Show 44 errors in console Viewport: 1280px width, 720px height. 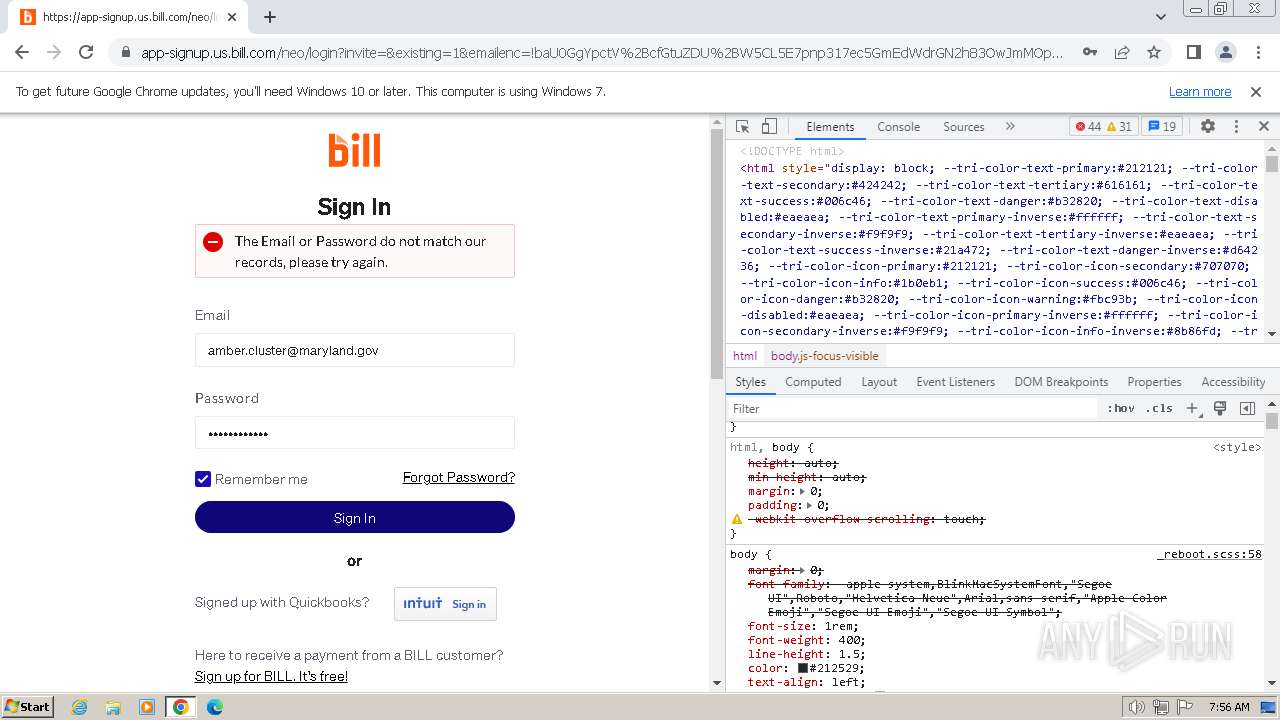[x=1087, y=126]
